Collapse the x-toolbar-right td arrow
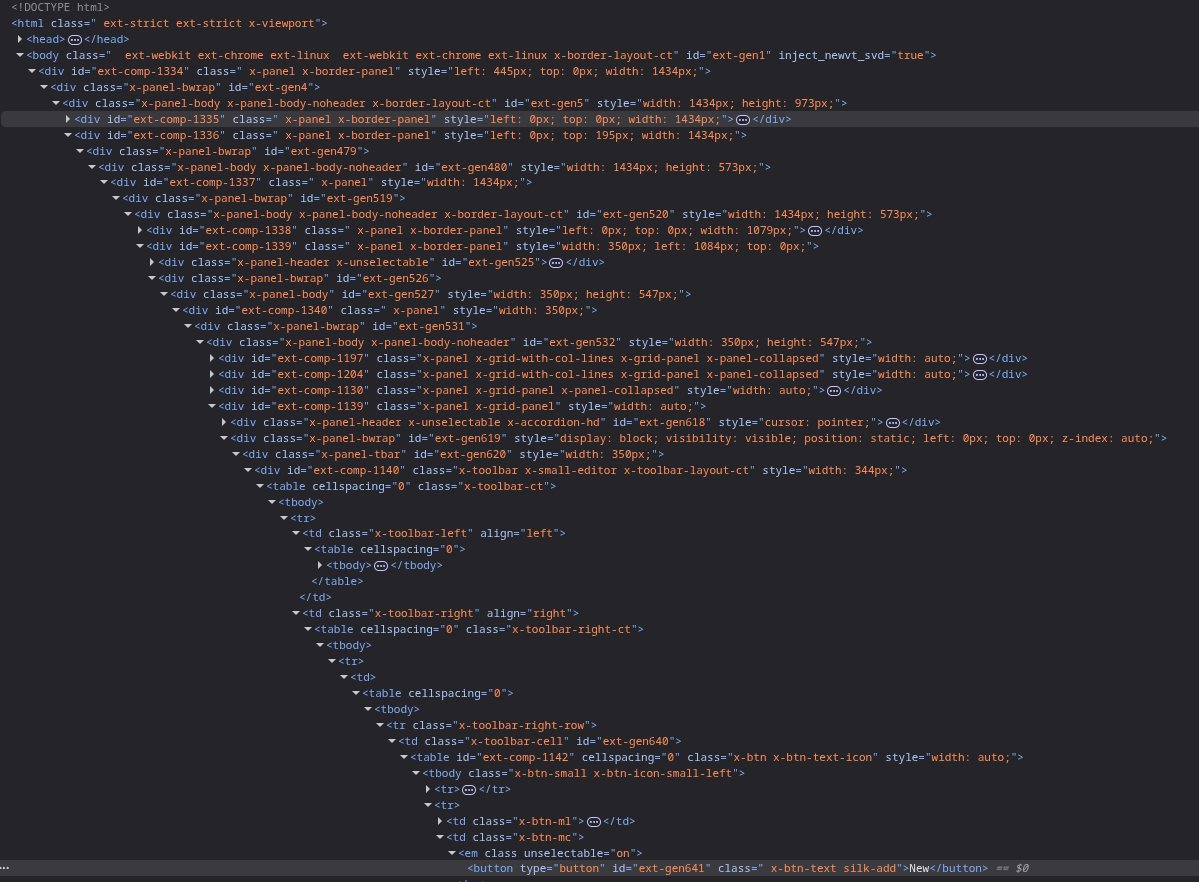Screen dimensions: 1199x882 pos(296,613)
